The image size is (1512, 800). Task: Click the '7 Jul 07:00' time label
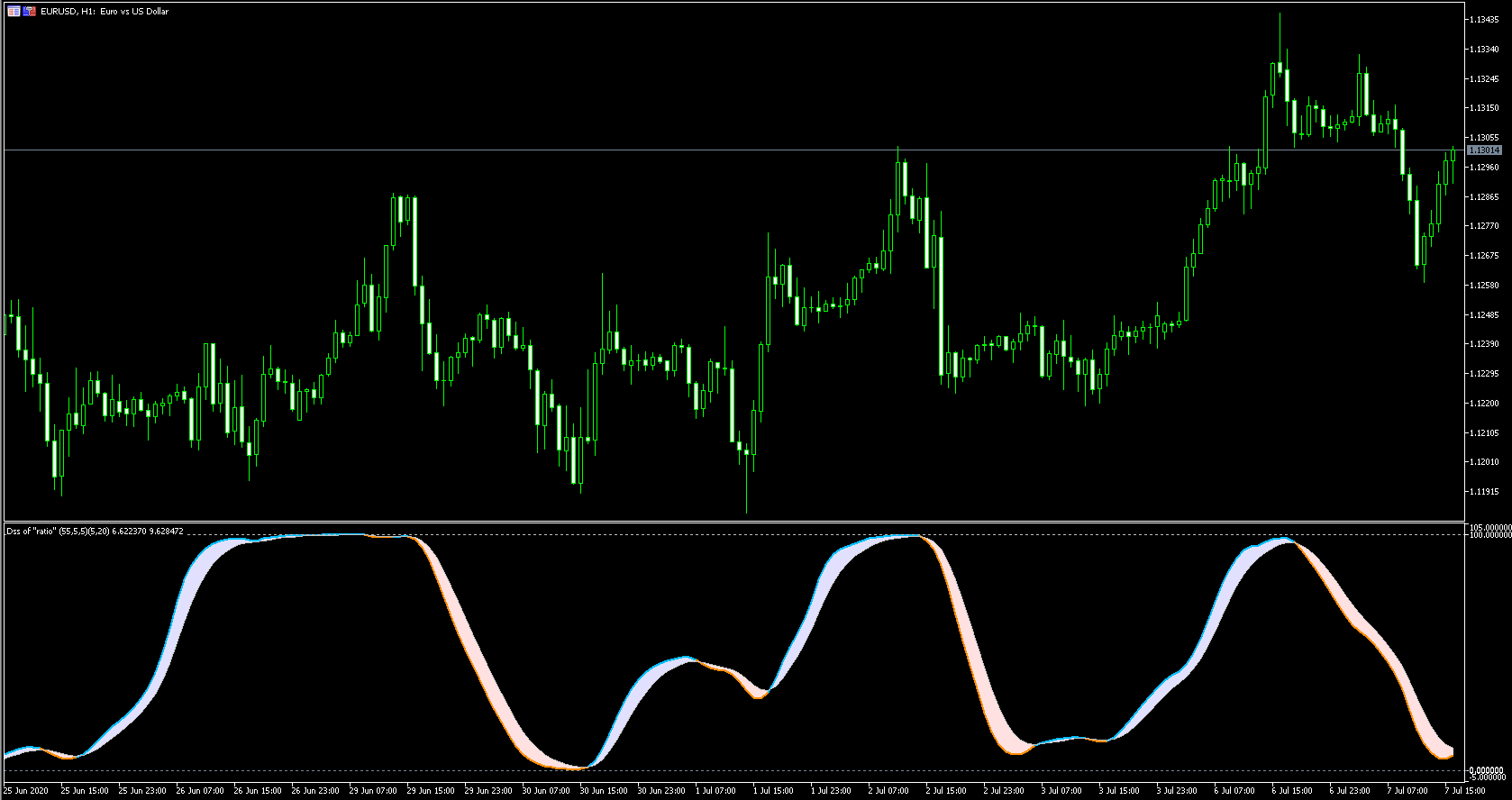pyautogui.click(x=1408, y=791)
